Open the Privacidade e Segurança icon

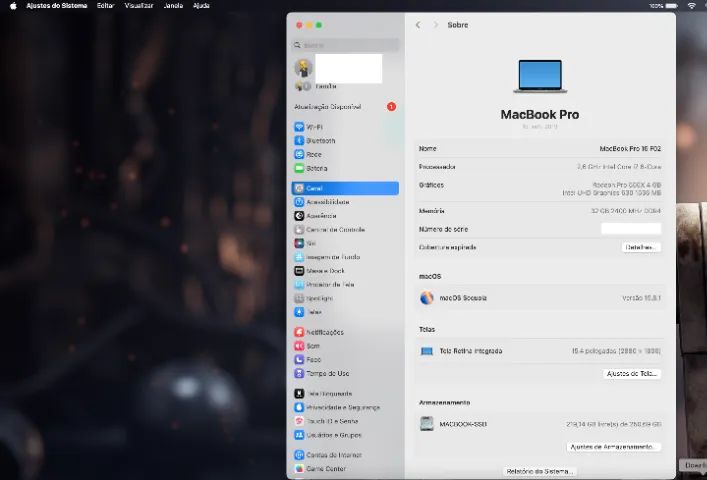point(299,407)
